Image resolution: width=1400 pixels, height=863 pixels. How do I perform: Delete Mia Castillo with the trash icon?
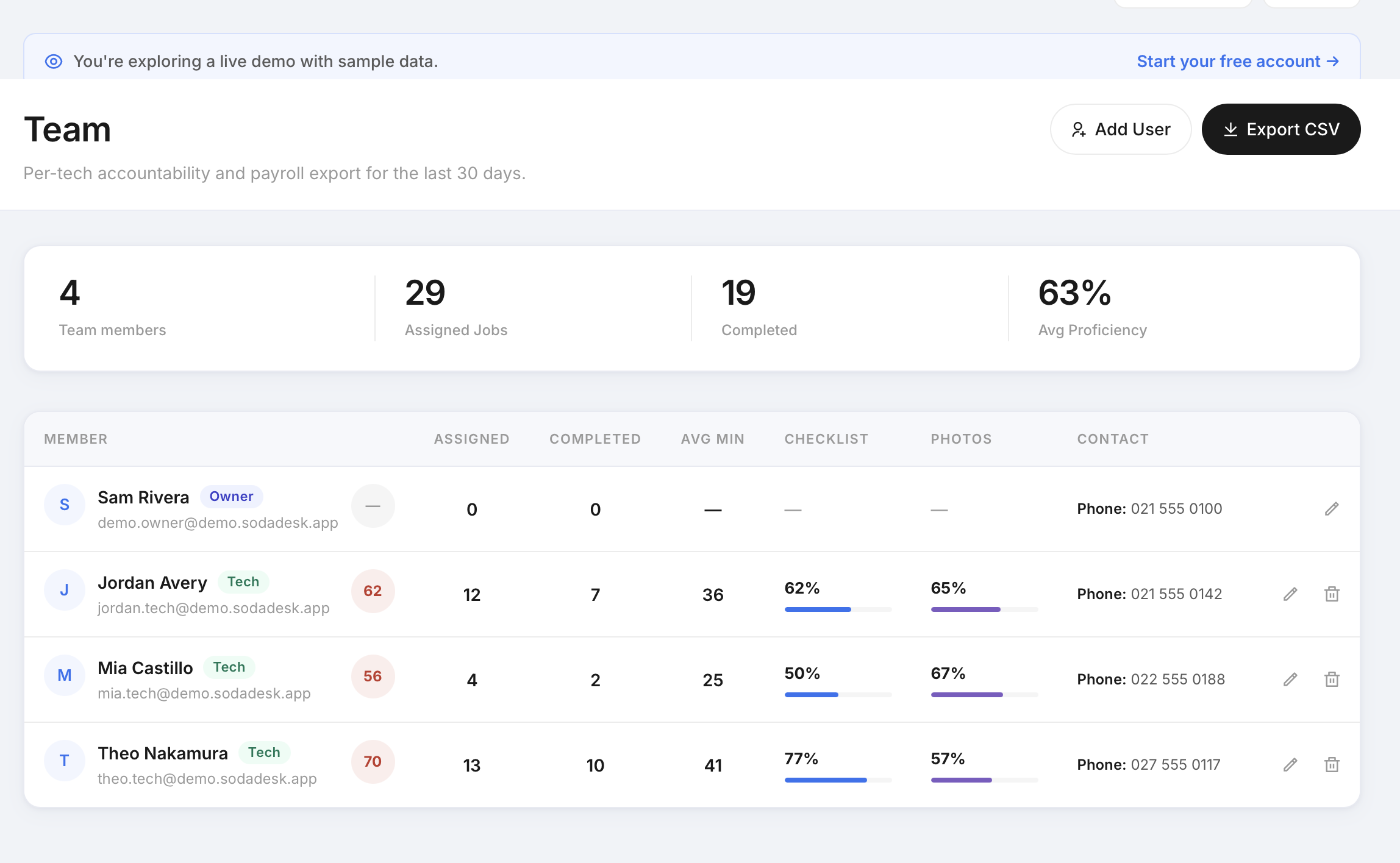click(x=1332, y=680)
